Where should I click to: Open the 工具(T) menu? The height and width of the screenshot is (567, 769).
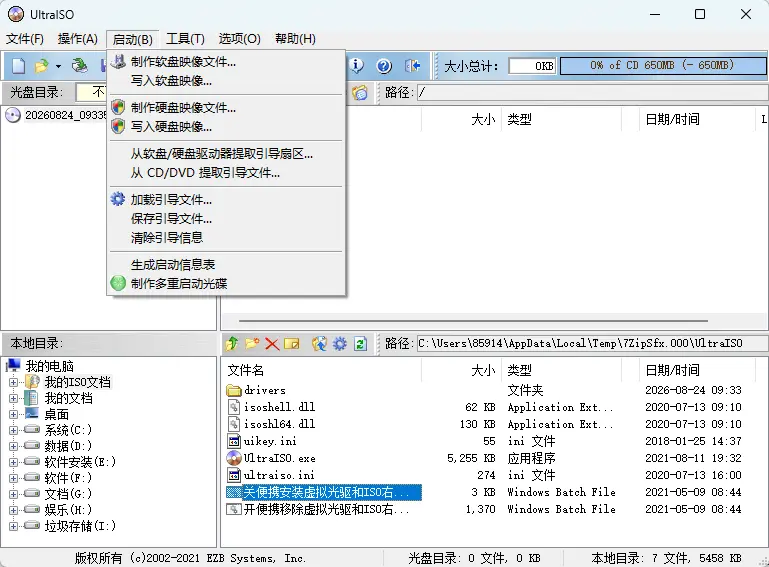click(185, 39)
